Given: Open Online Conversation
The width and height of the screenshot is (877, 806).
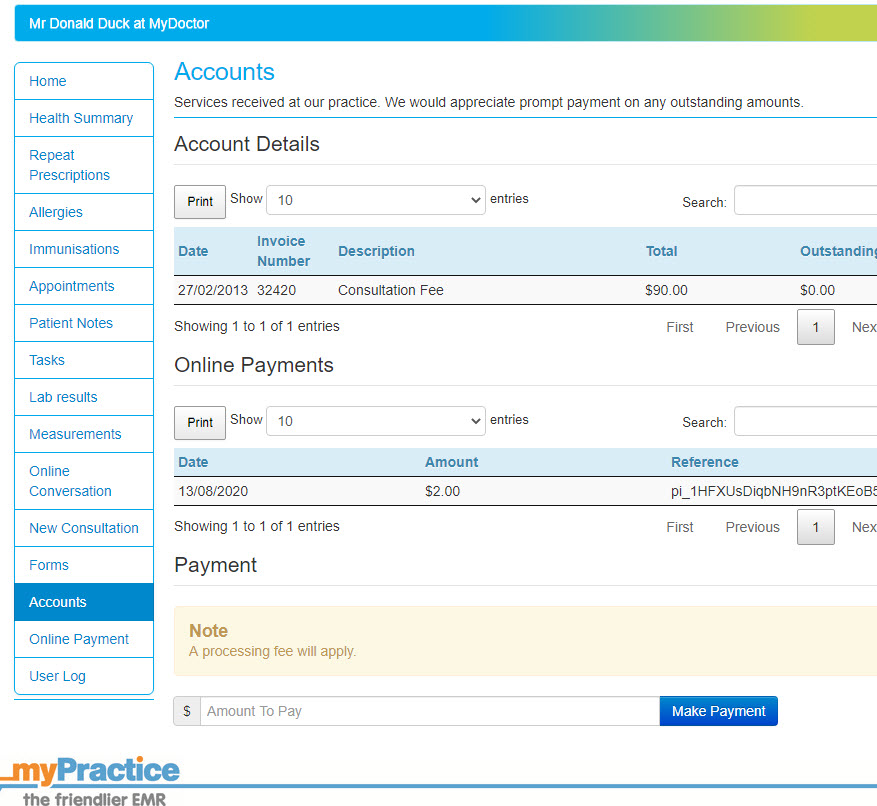Looking at the screenshot, I should click(x=84, y=481).
